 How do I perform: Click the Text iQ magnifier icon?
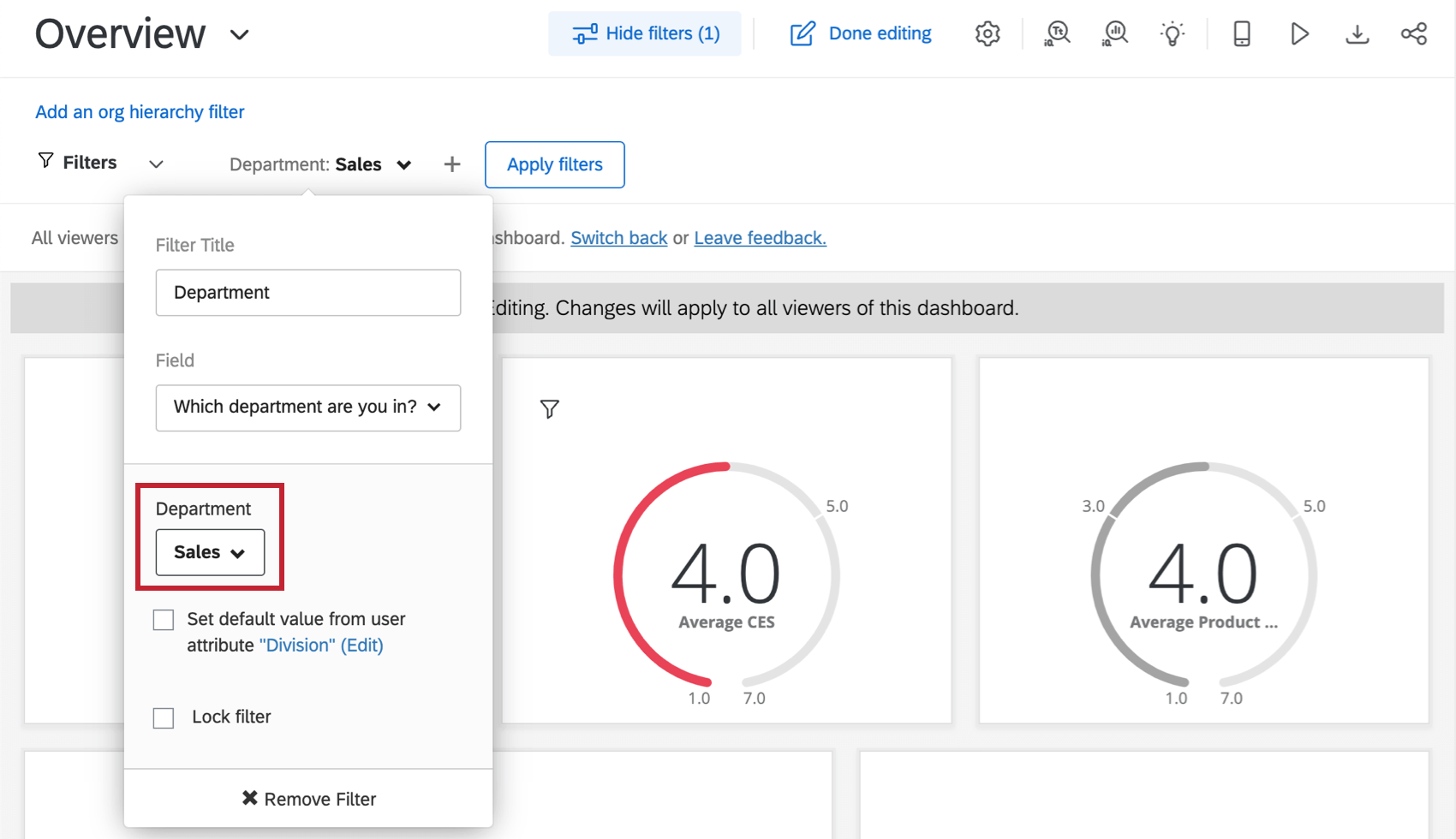click(1058, 33)
